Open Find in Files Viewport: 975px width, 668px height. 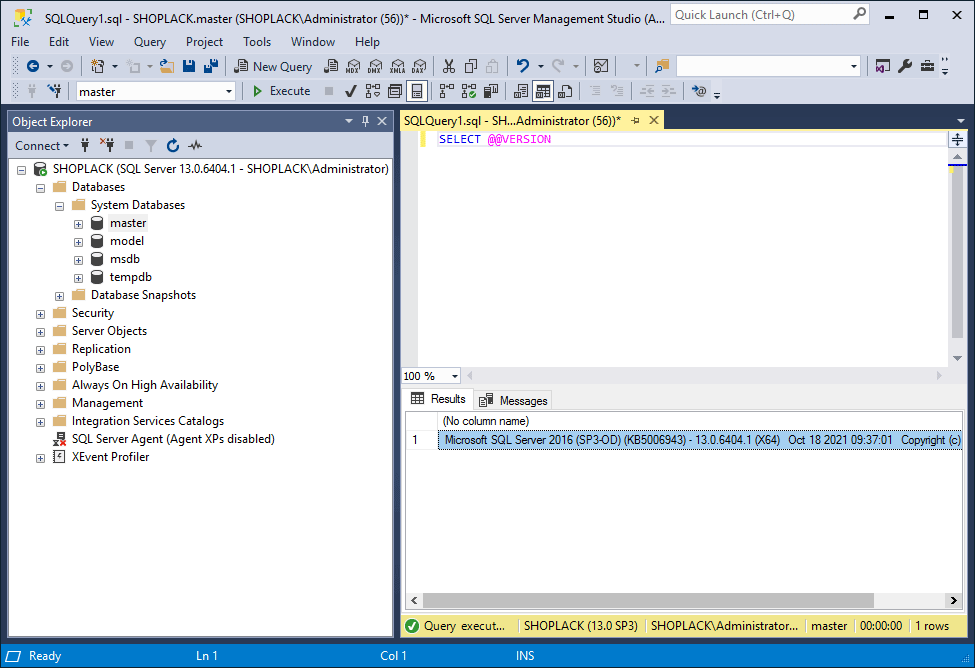[662, 66]
